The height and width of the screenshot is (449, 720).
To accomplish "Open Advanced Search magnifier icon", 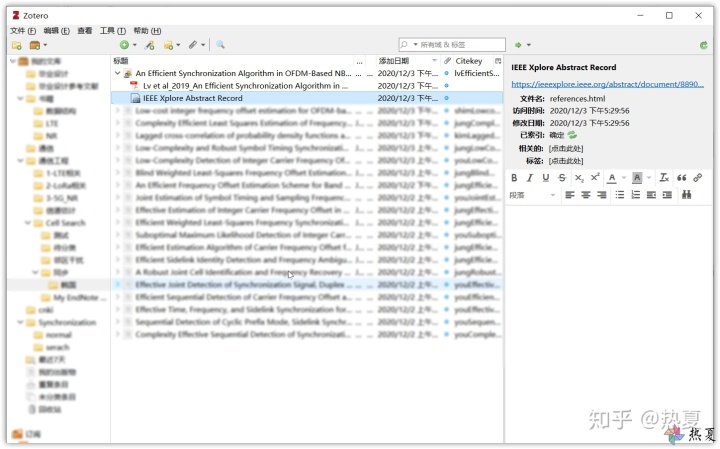I will pos(220,45).
